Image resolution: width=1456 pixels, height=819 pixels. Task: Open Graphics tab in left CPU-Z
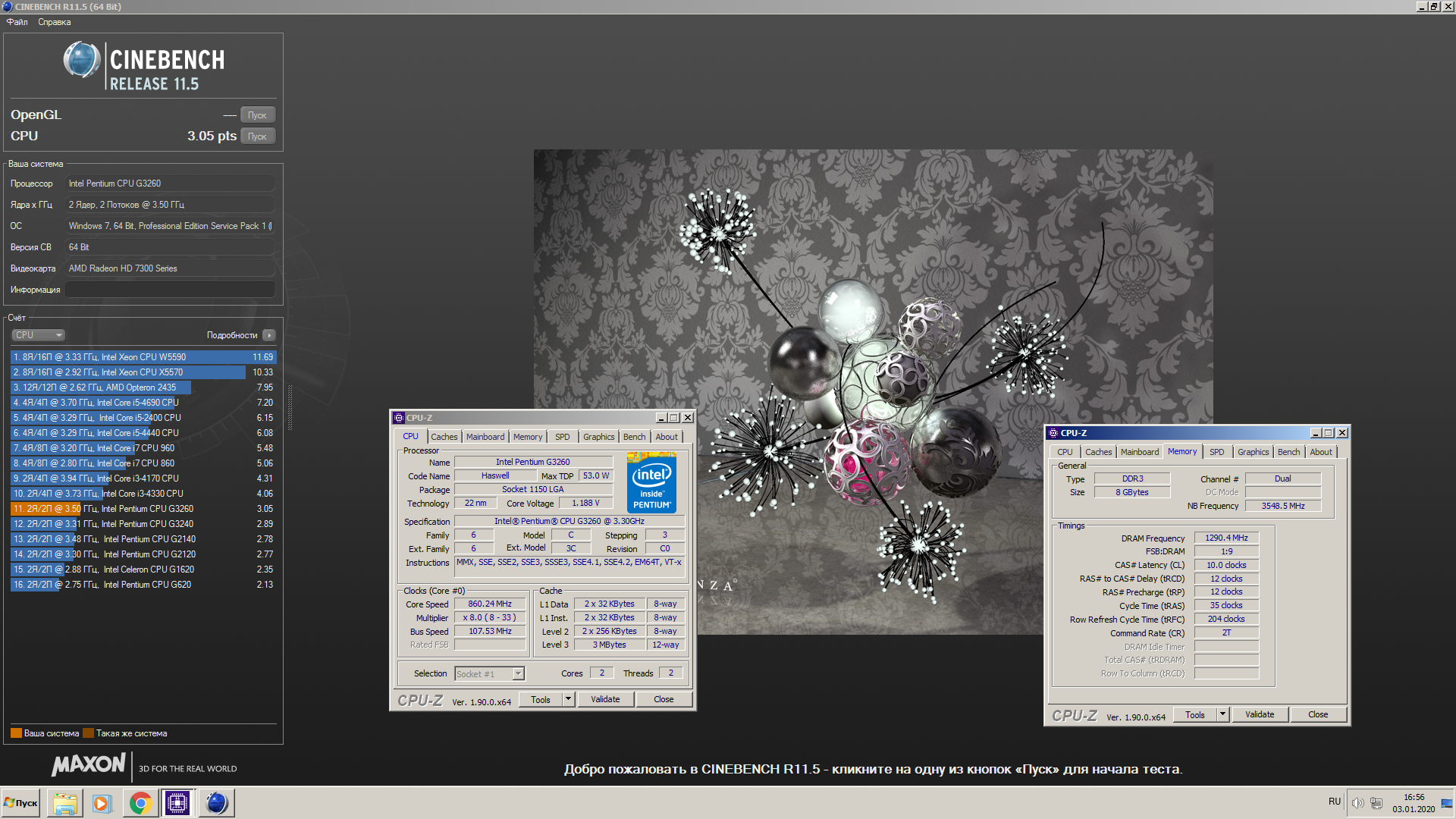(599, 437)
